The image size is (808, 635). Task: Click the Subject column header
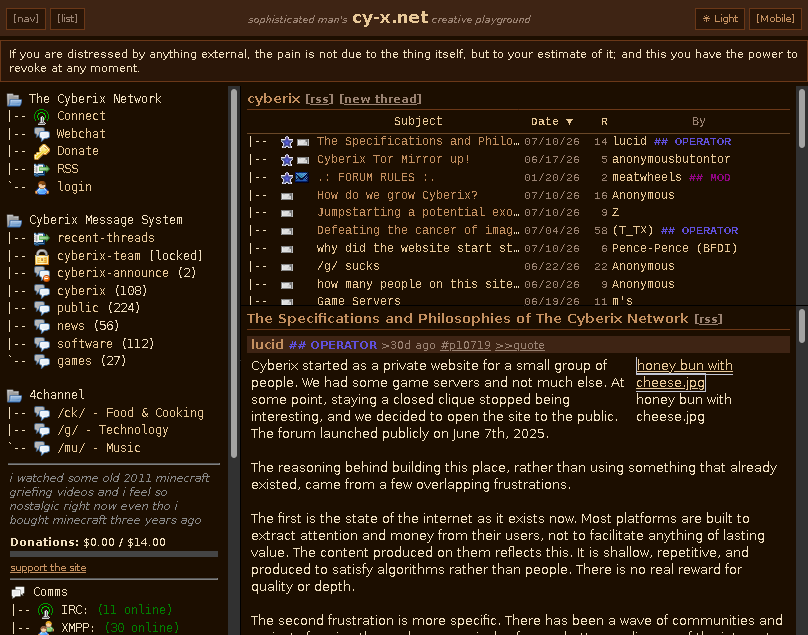coord(418,122)
